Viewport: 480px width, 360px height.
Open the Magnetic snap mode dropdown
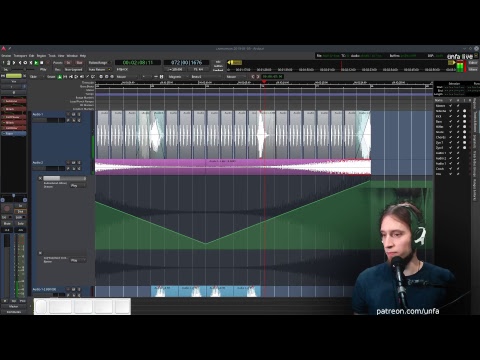[178, 77]
